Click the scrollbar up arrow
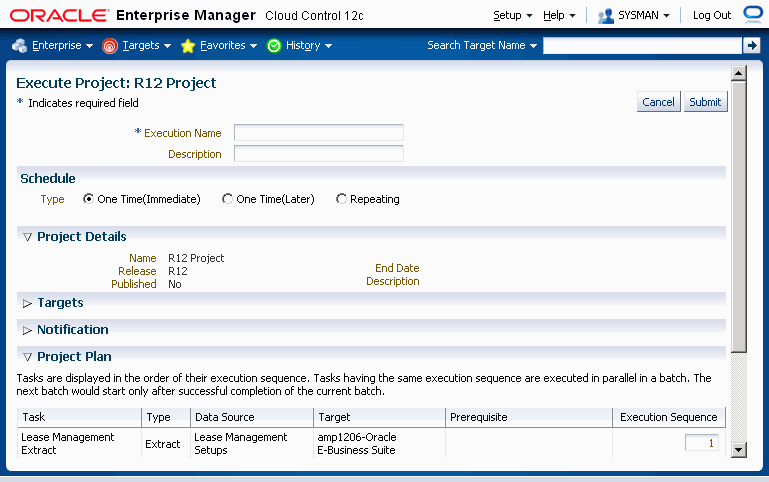Screen dimensions: 769x482 point(738,74)
